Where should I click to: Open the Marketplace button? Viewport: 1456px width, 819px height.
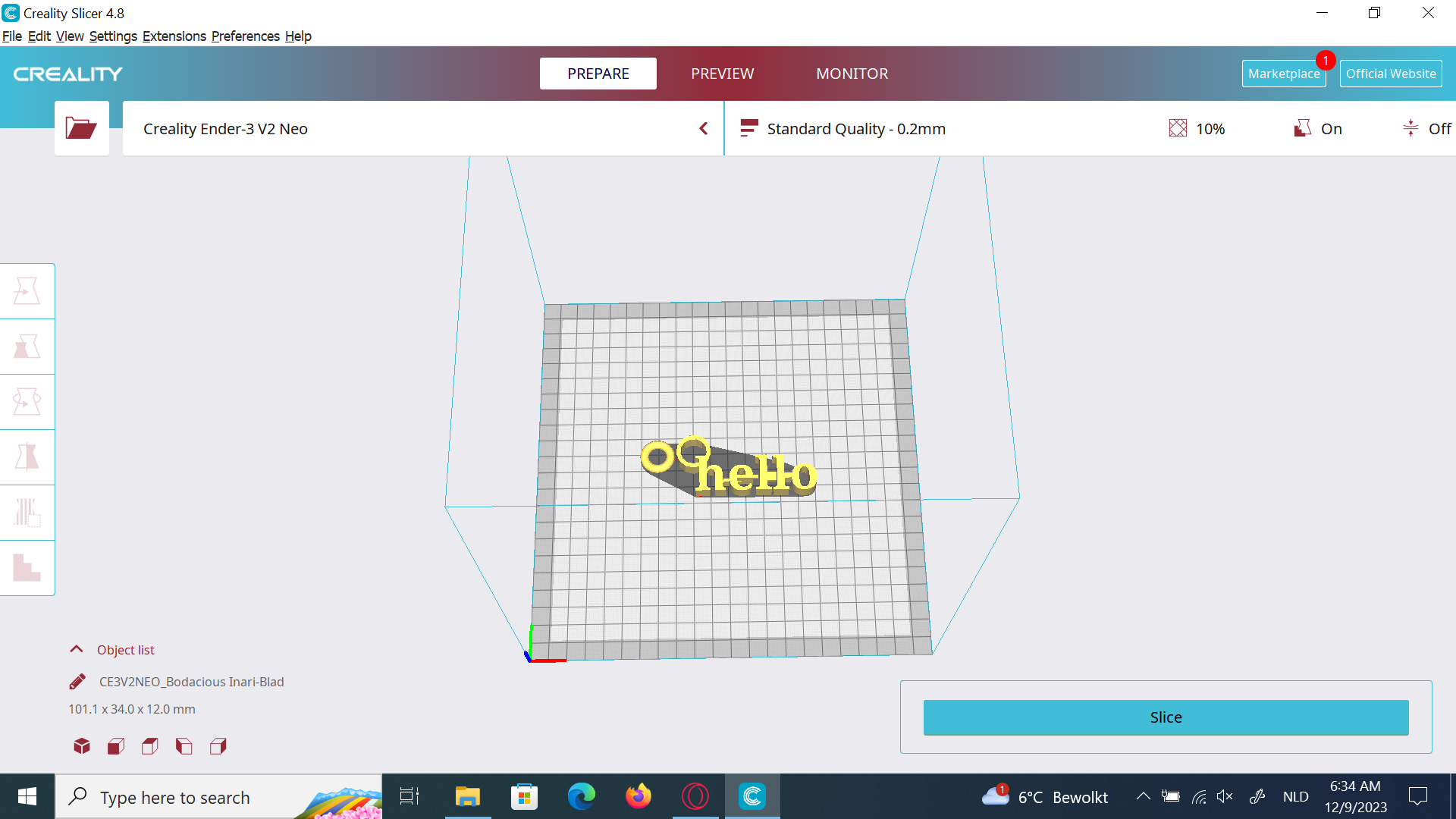pos(1283,74)
